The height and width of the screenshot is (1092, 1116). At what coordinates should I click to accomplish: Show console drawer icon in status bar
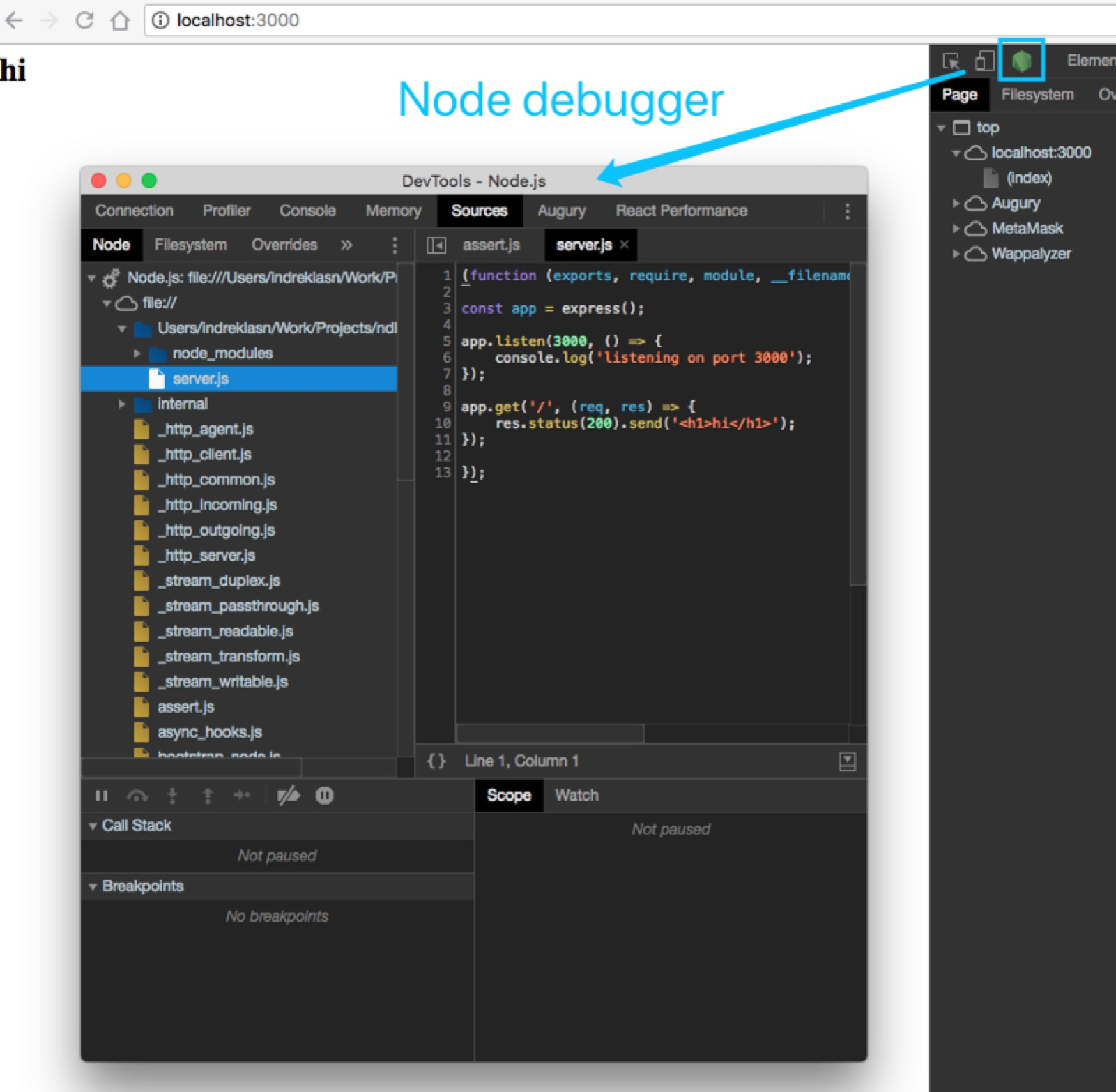848,761
